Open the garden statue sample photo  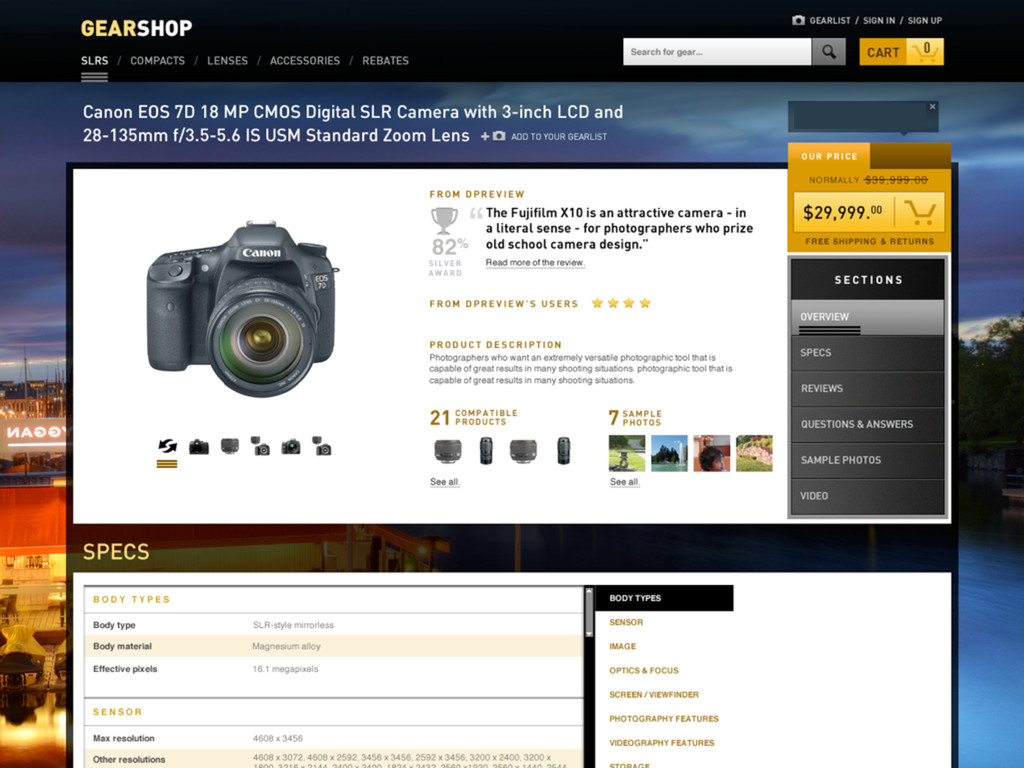pos(627,453)
